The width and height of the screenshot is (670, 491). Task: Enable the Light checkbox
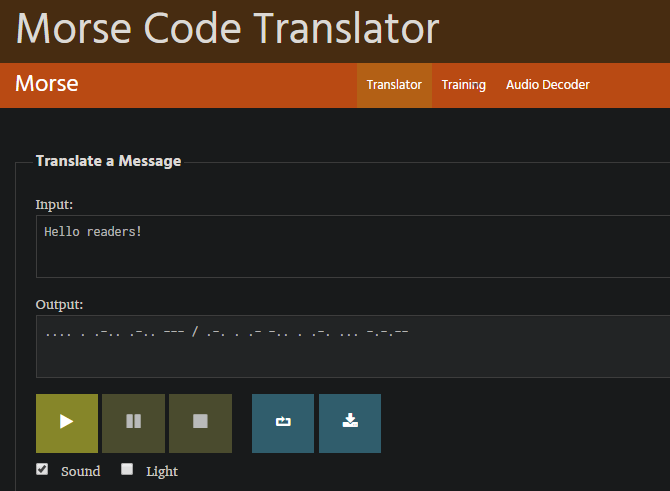[x=127, y=469]
